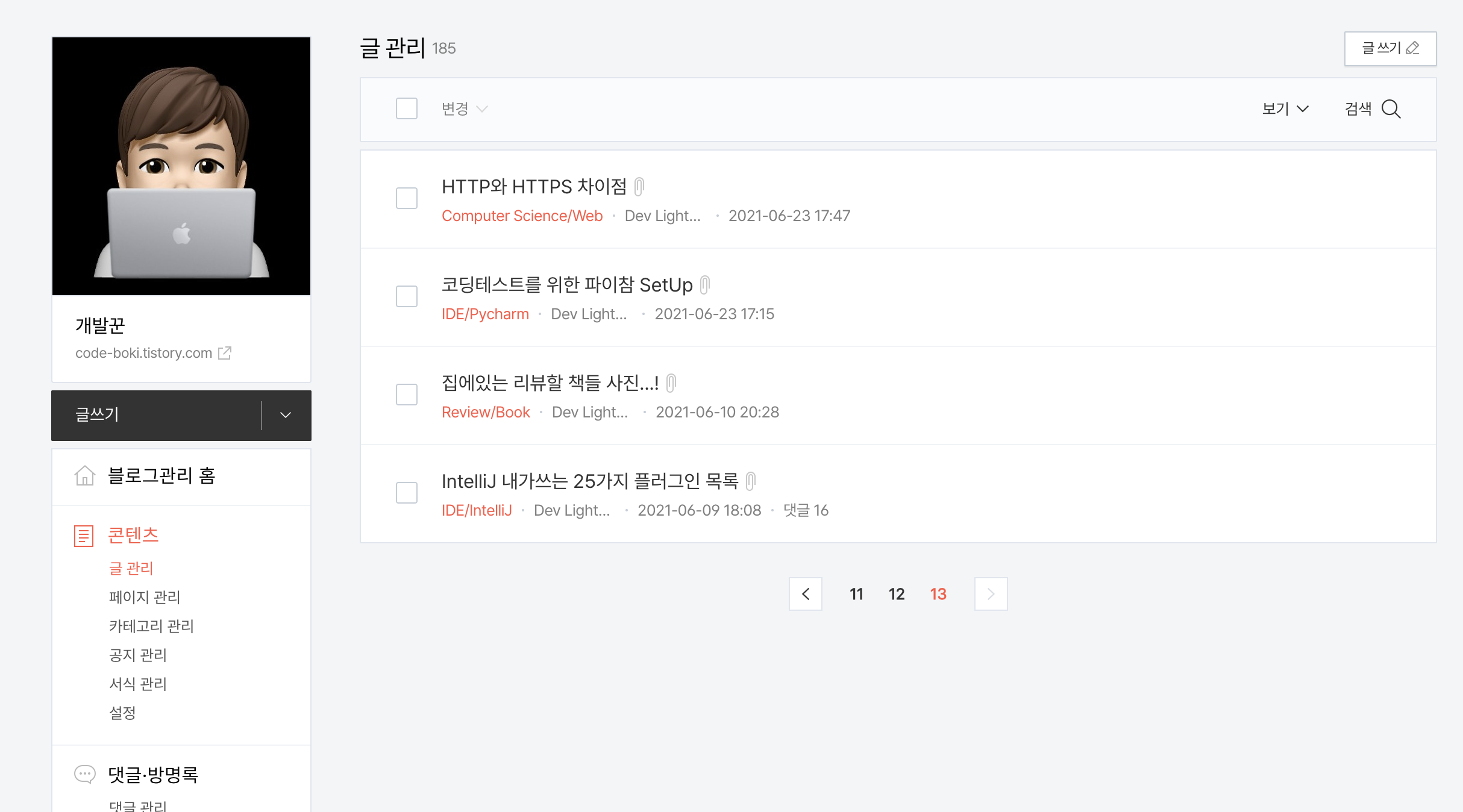Image resolution: width=1463 pixels, height=812 pixels.
Task: Click the paperclip icon on IntelliJ plugin post
Action: tap(751, 481)
